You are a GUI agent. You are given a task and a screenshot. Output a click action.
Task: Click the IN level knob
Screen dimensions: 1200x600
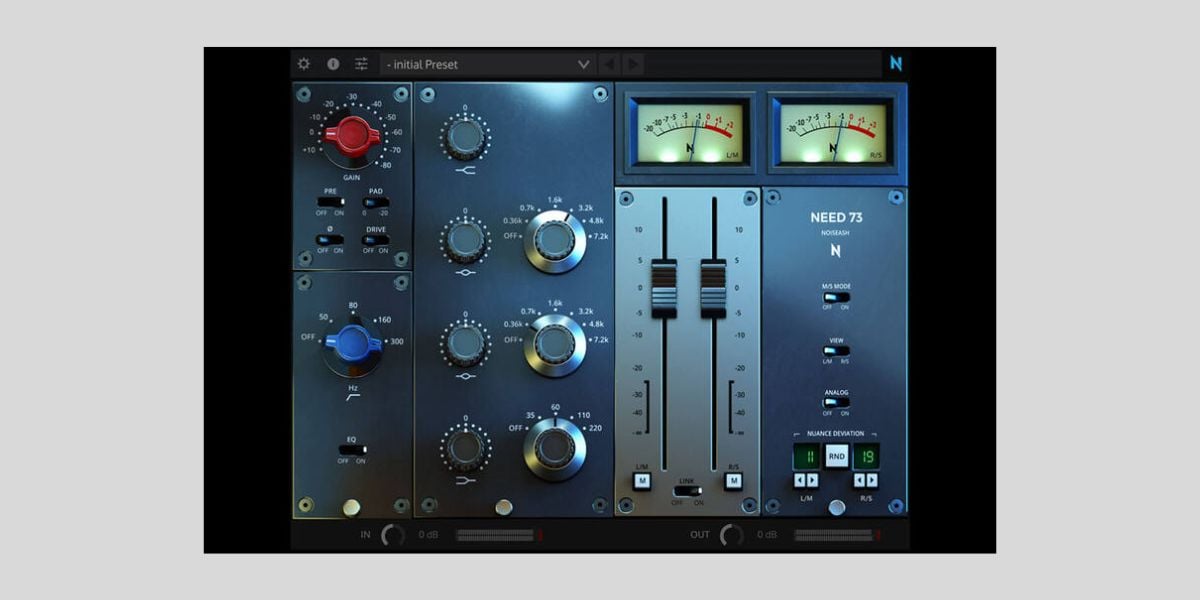[393, 535]
